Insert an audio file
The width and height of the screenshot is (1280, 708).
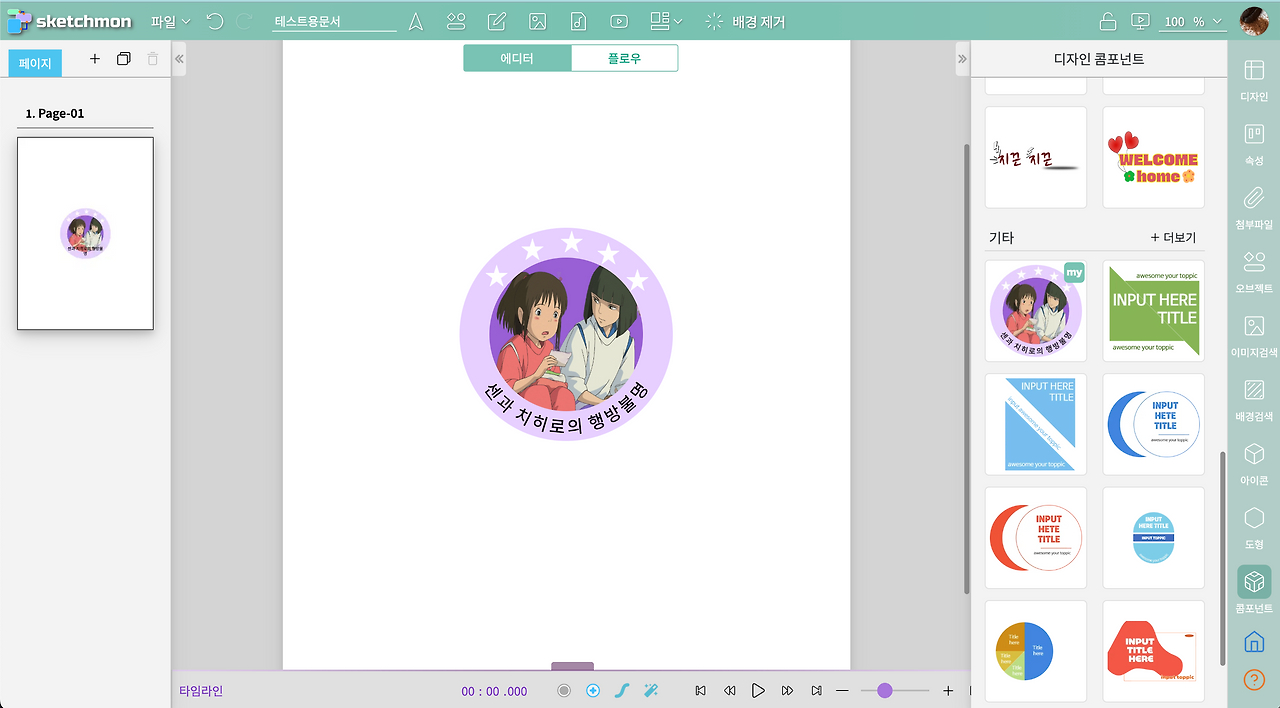pyautogui.click(x=578, y=21)
